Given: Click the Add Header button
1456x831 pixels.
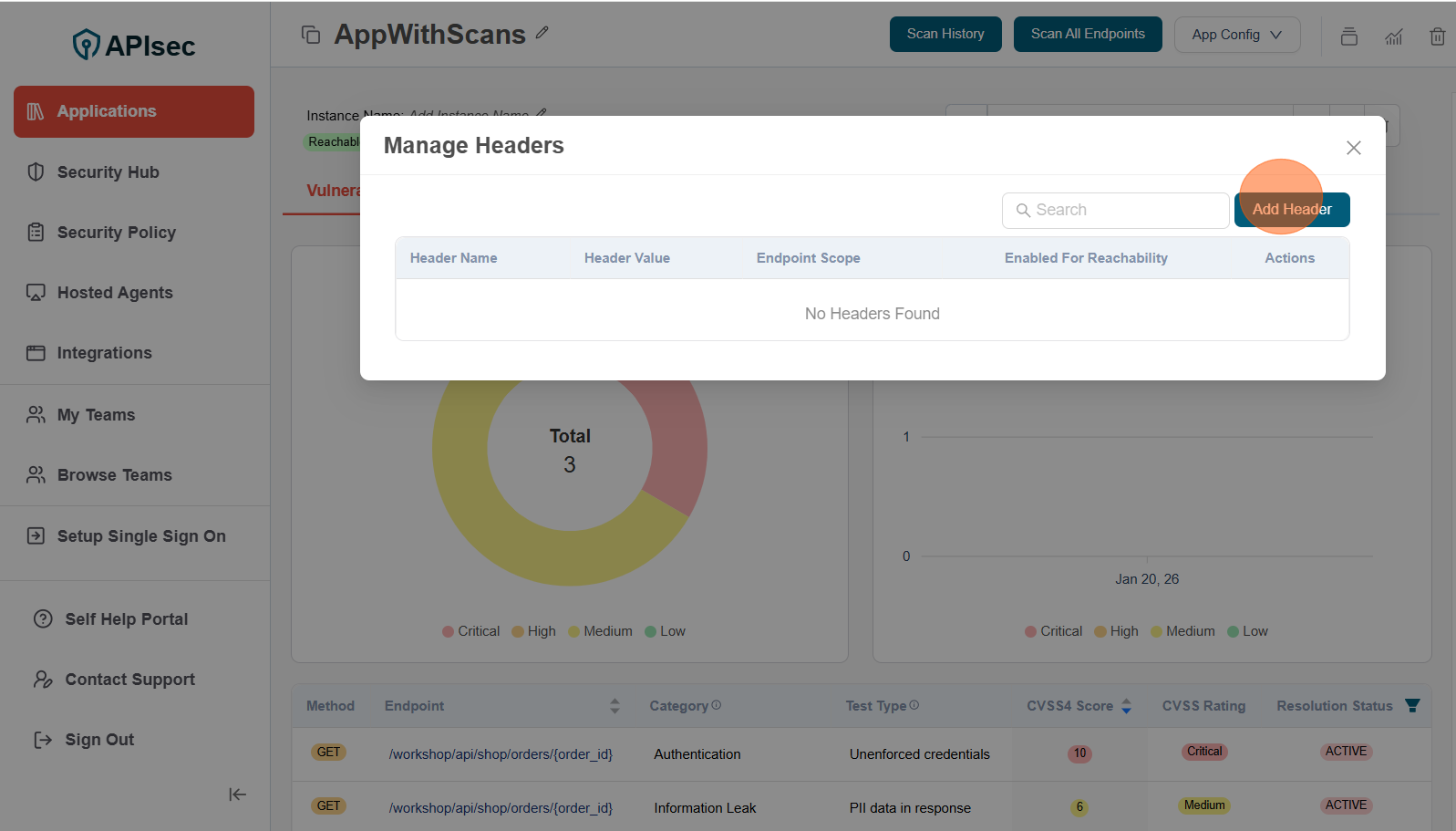Looking at the screenshot, I should click(1291, 210).
